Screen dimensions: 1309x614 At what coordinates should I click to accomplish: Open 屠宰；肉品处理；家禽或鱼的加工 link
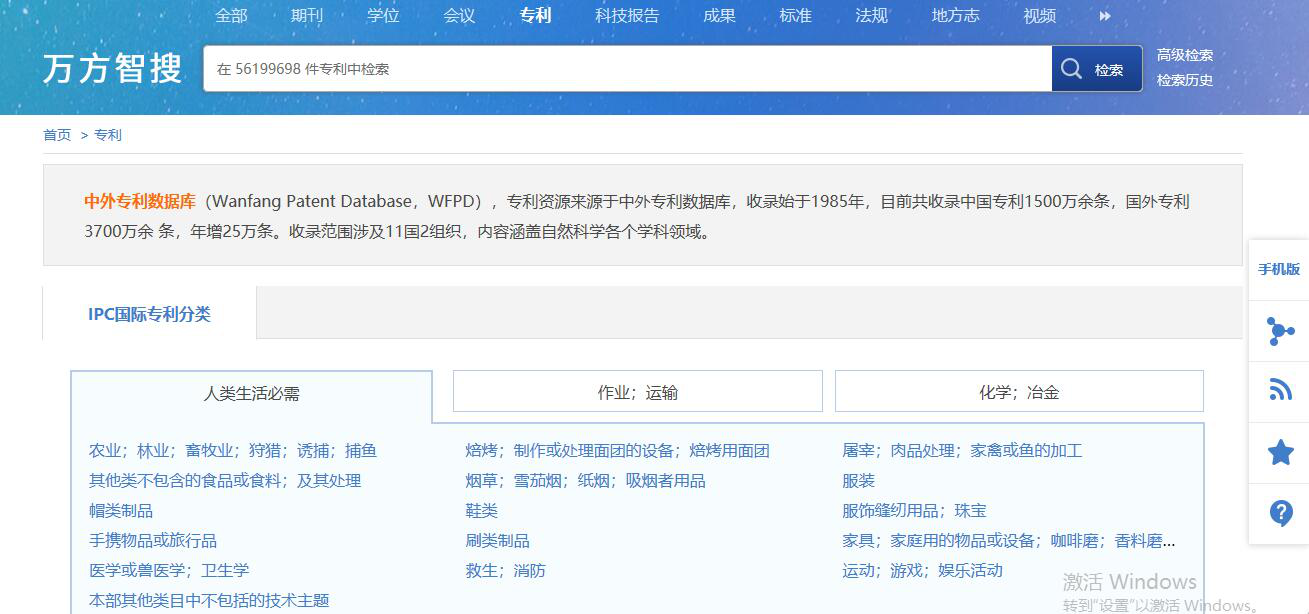click(962, 451)
